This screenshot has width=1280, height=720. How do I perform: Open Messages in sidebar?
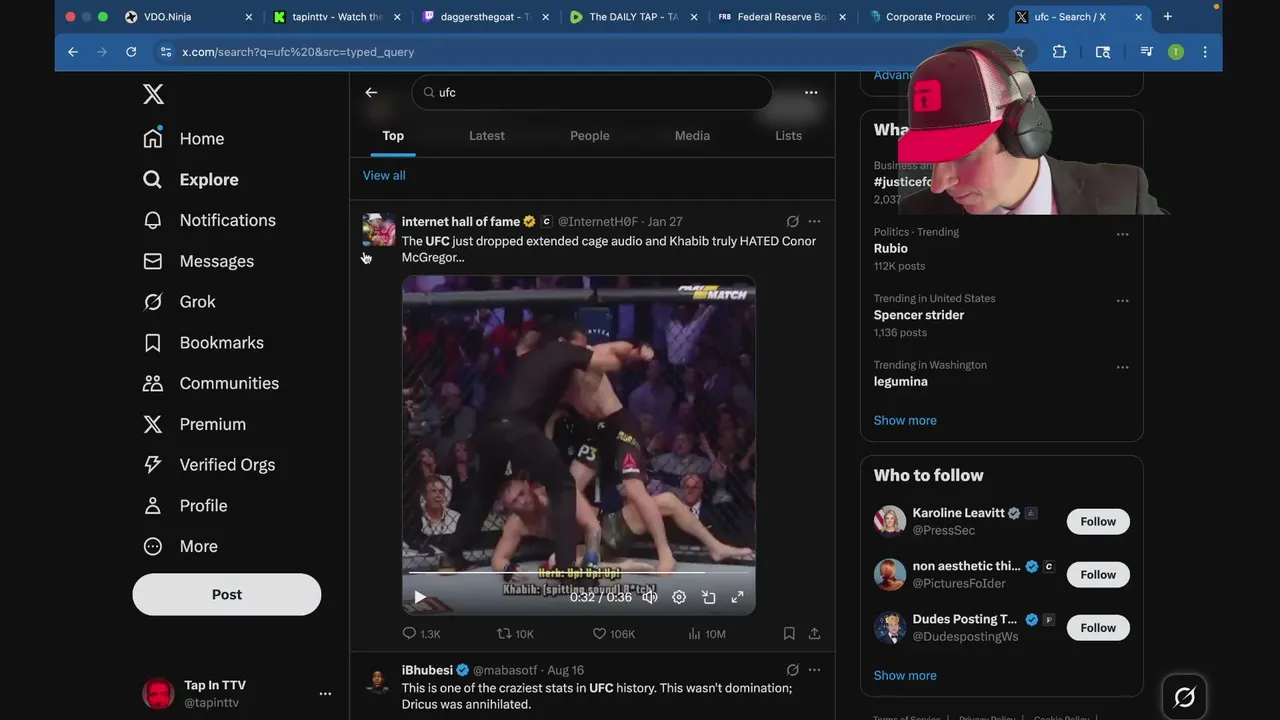pos(199,261)
